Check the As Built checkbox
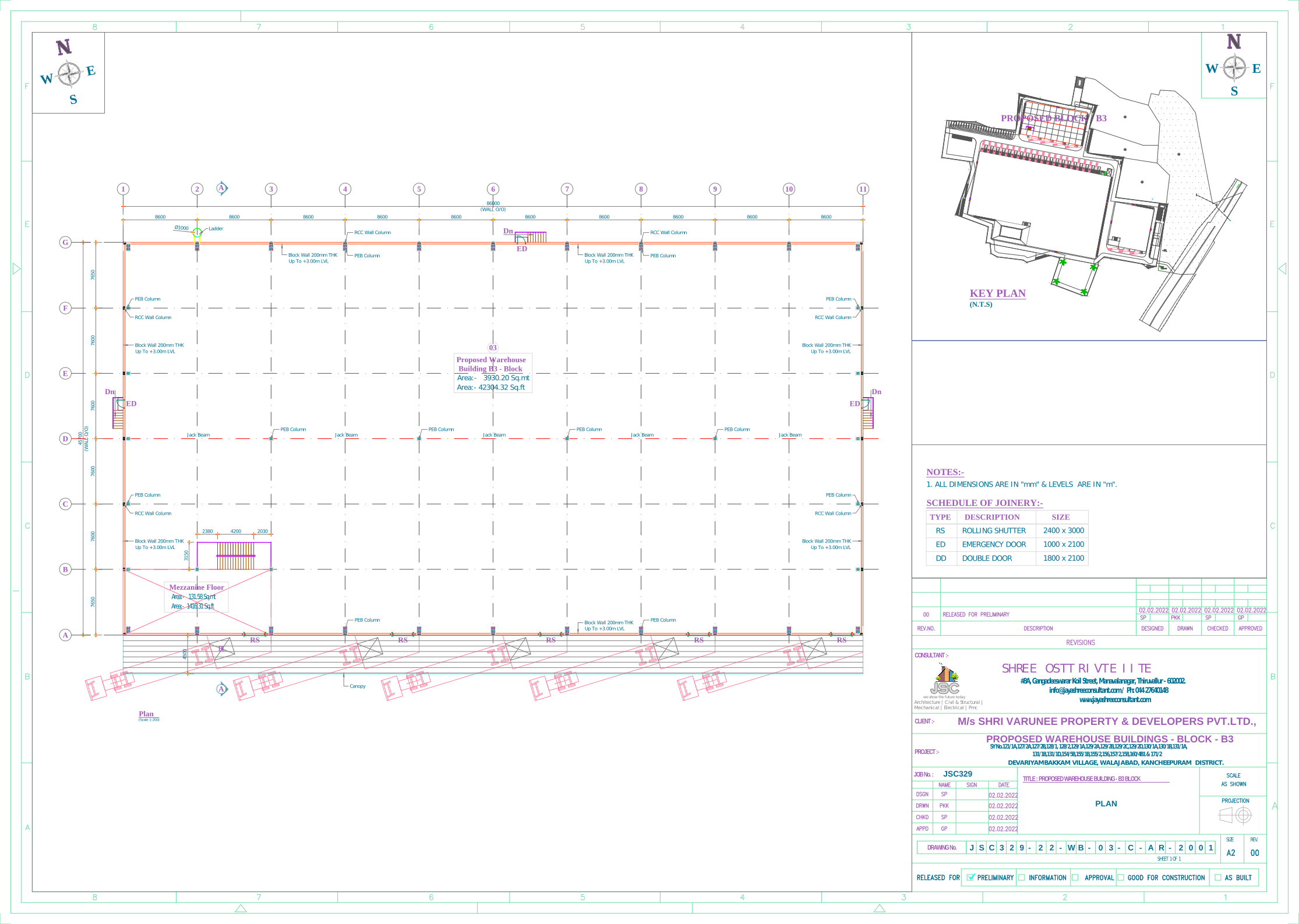Image resolution: width=1299 pixels, height=924 pixels. (1217, 877)
